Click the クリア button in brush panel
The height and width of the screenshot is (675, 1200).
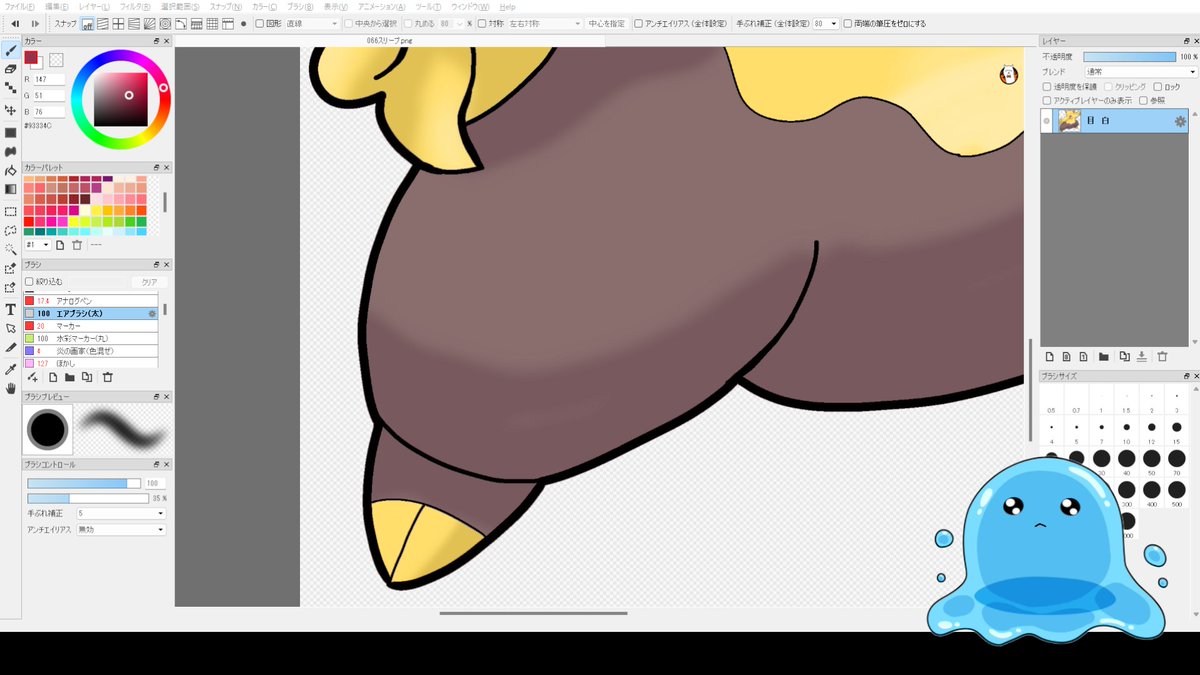coord(149,282)
